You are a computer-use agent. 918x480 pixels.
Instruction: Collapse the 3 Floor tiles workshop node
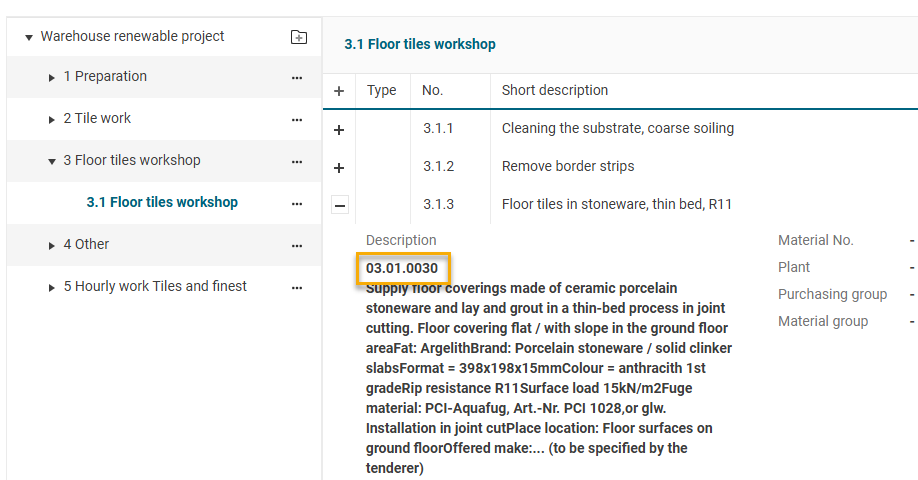click(x=52, y=162)
